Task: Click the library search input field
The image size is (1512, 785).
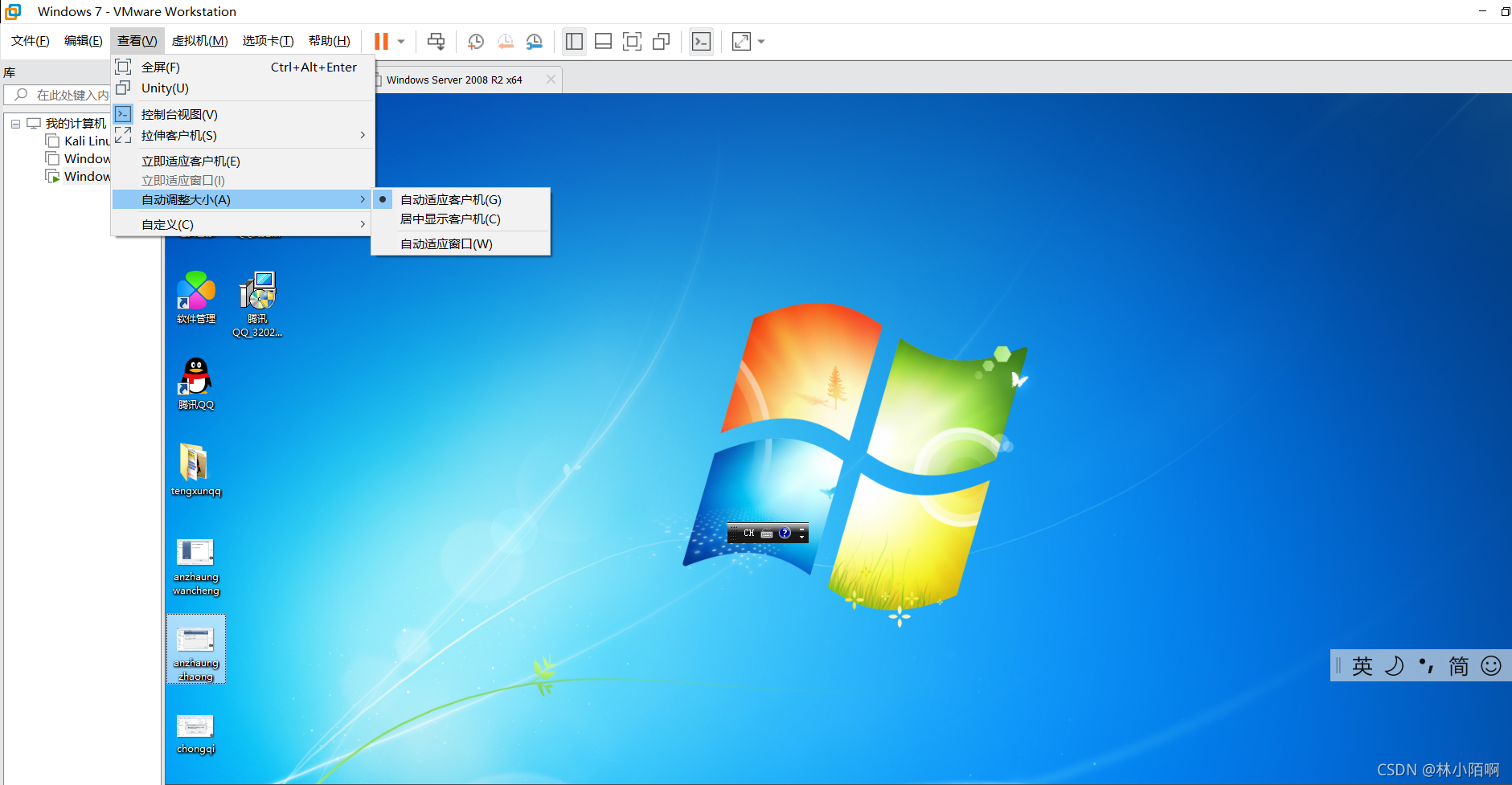Action: pos(58,95)
